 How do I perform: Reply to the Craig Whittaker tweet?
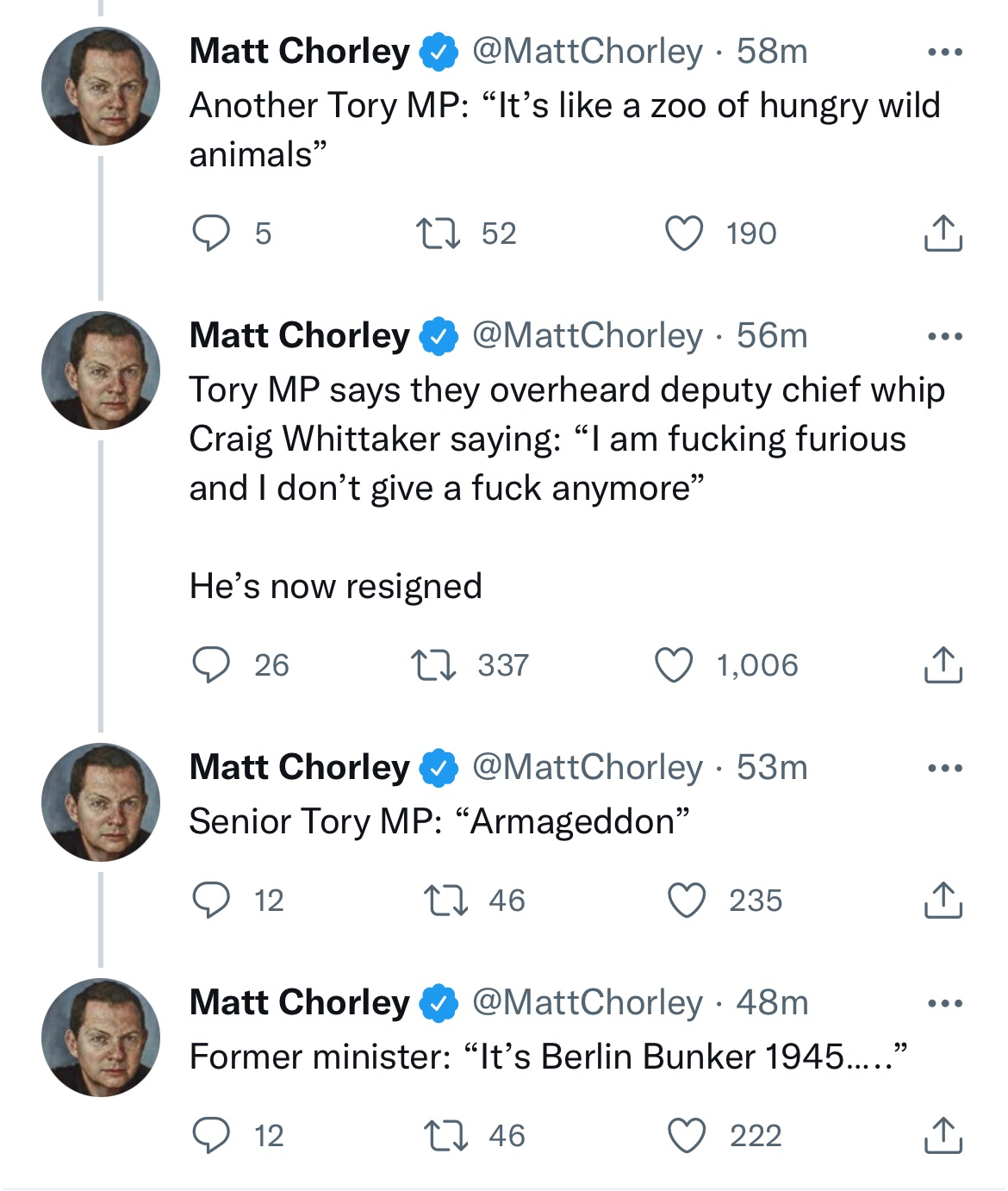pos(210,664)
